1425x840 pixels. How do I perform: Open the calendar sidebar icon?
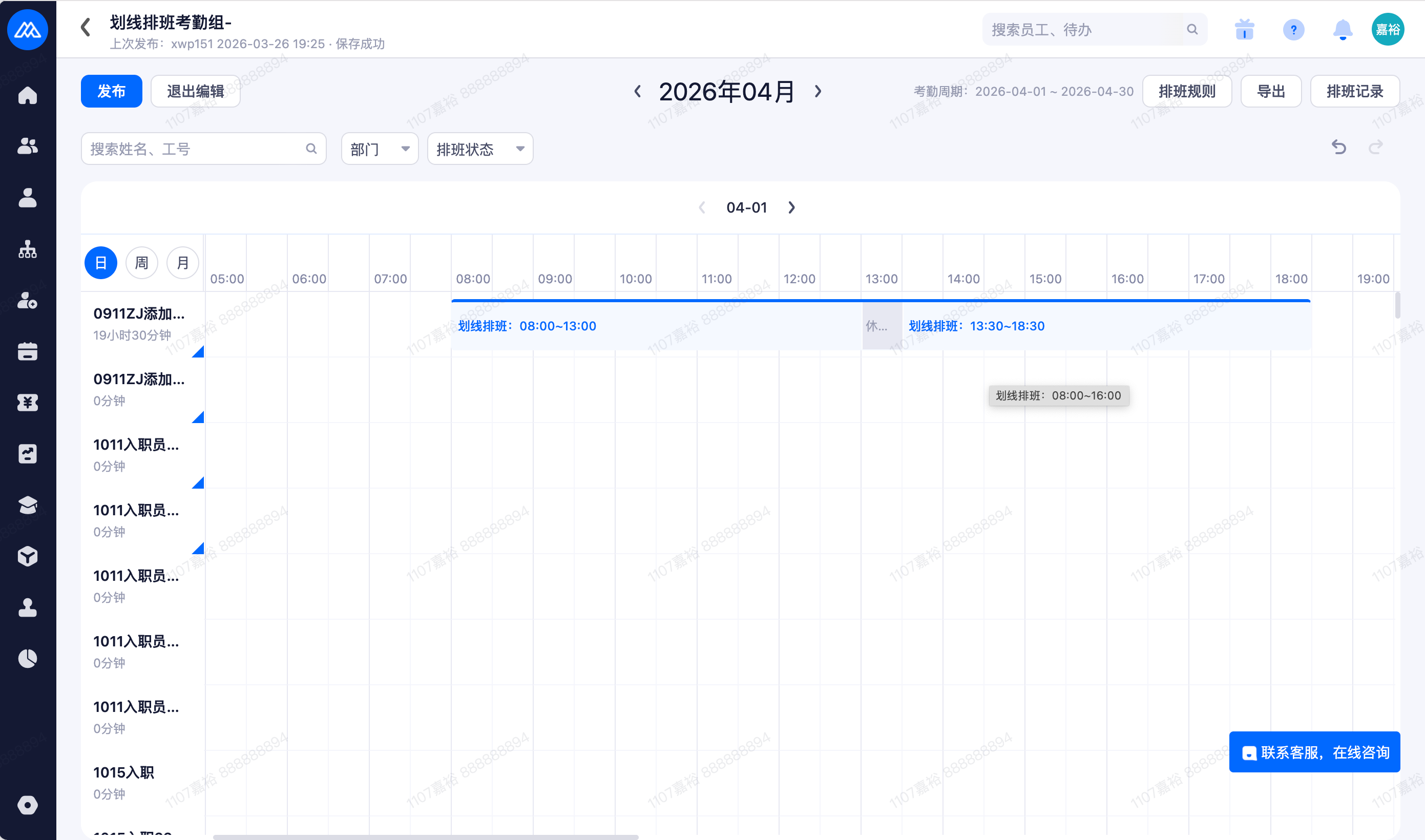pos(27,351)
